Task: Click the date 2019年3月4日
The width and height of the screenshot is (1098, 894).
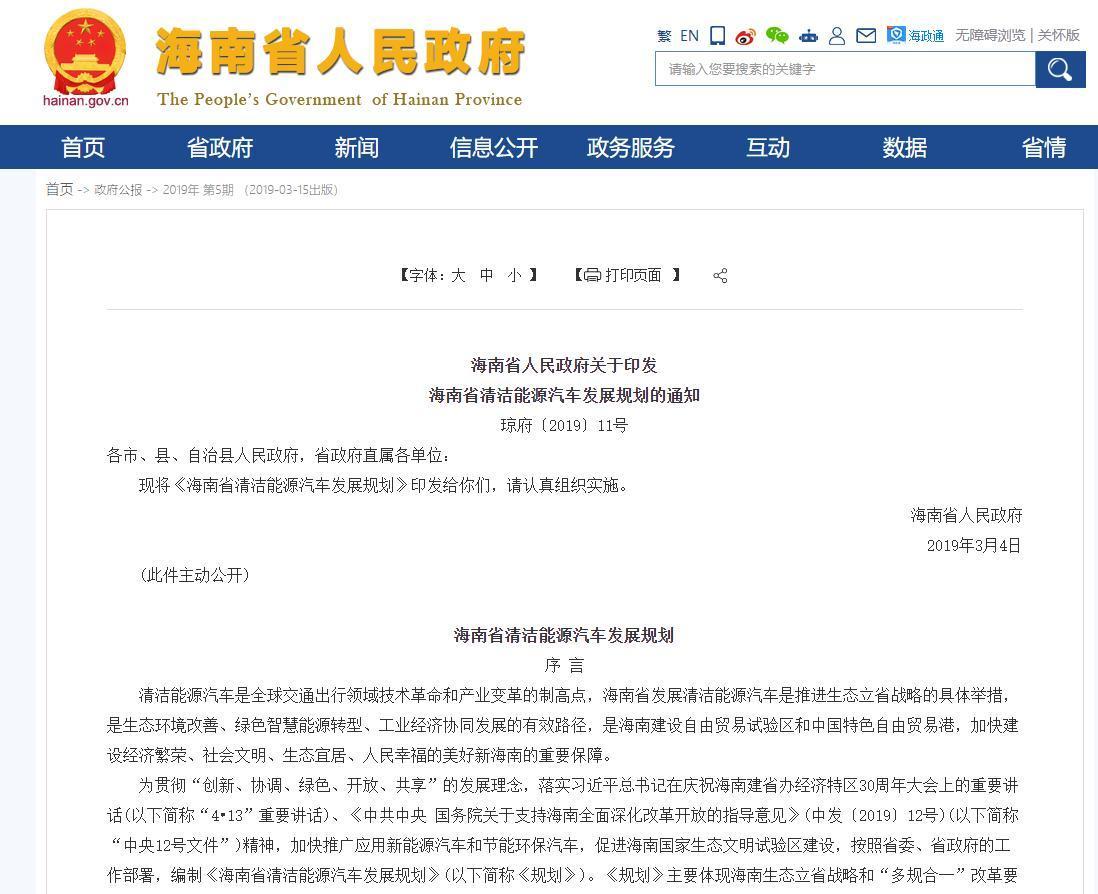Action: tap(974, 545)
